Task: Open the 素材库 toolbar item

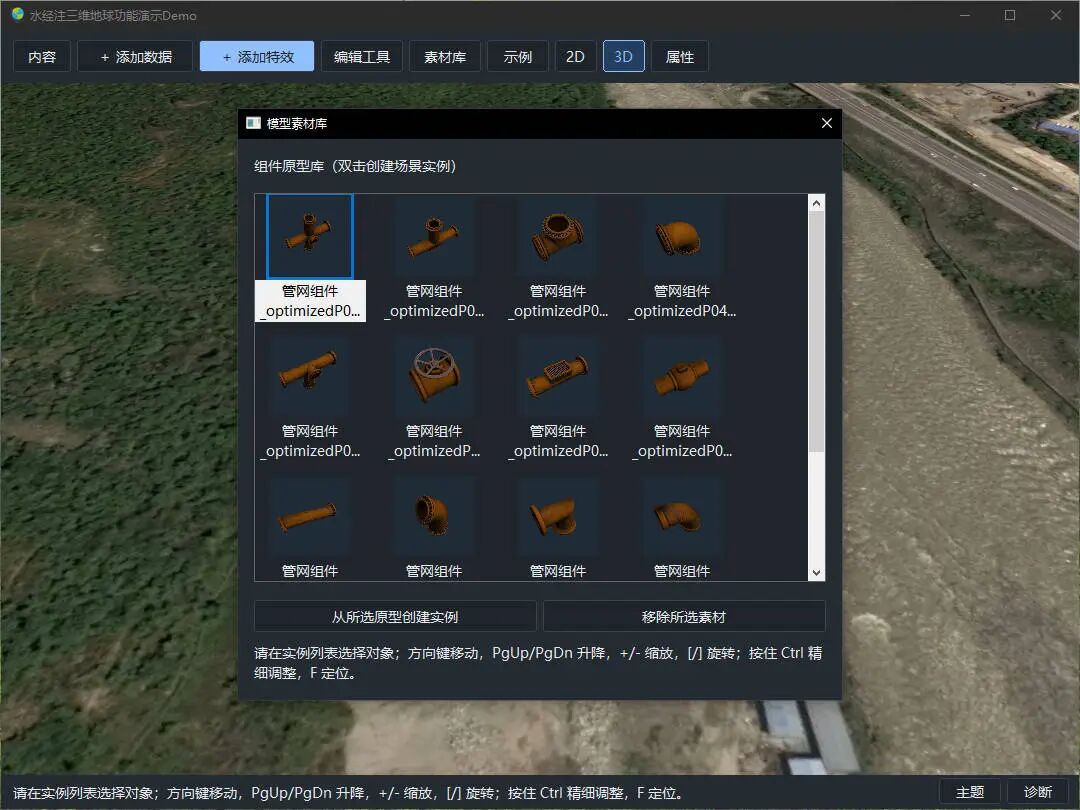Action: tap(445, 56)
